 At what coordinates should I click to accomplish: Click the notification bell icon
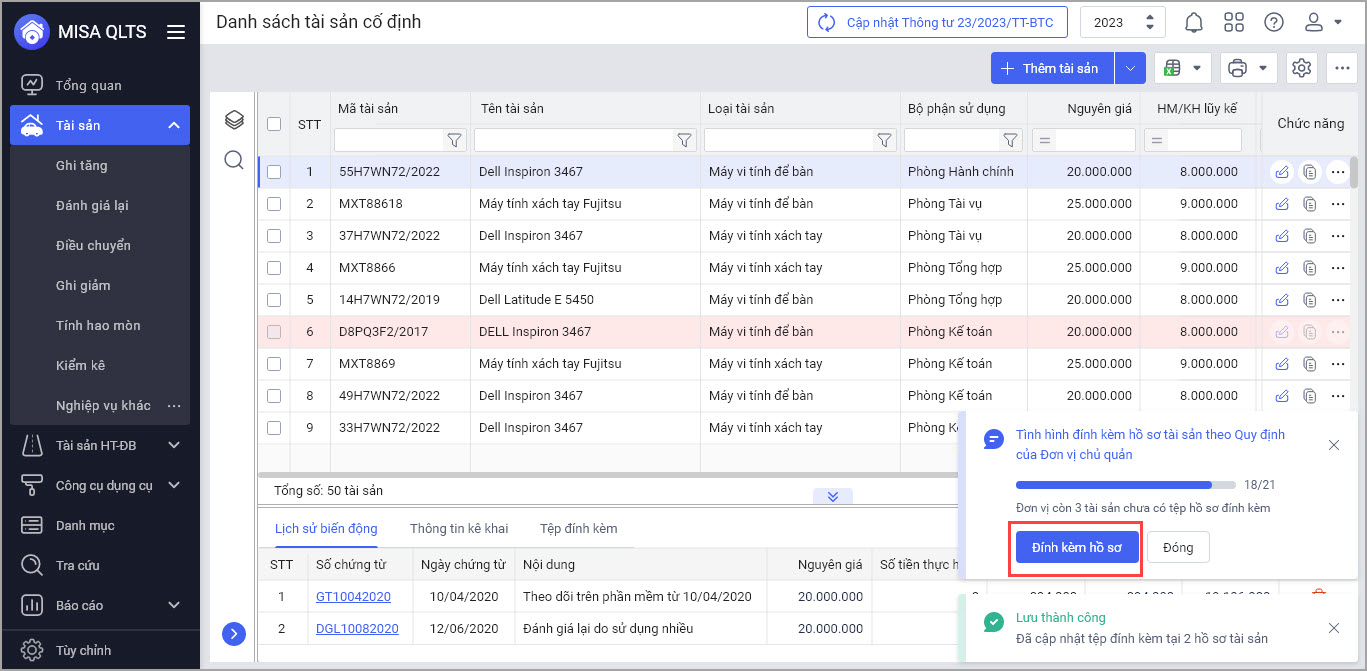tap(1194, 22)
